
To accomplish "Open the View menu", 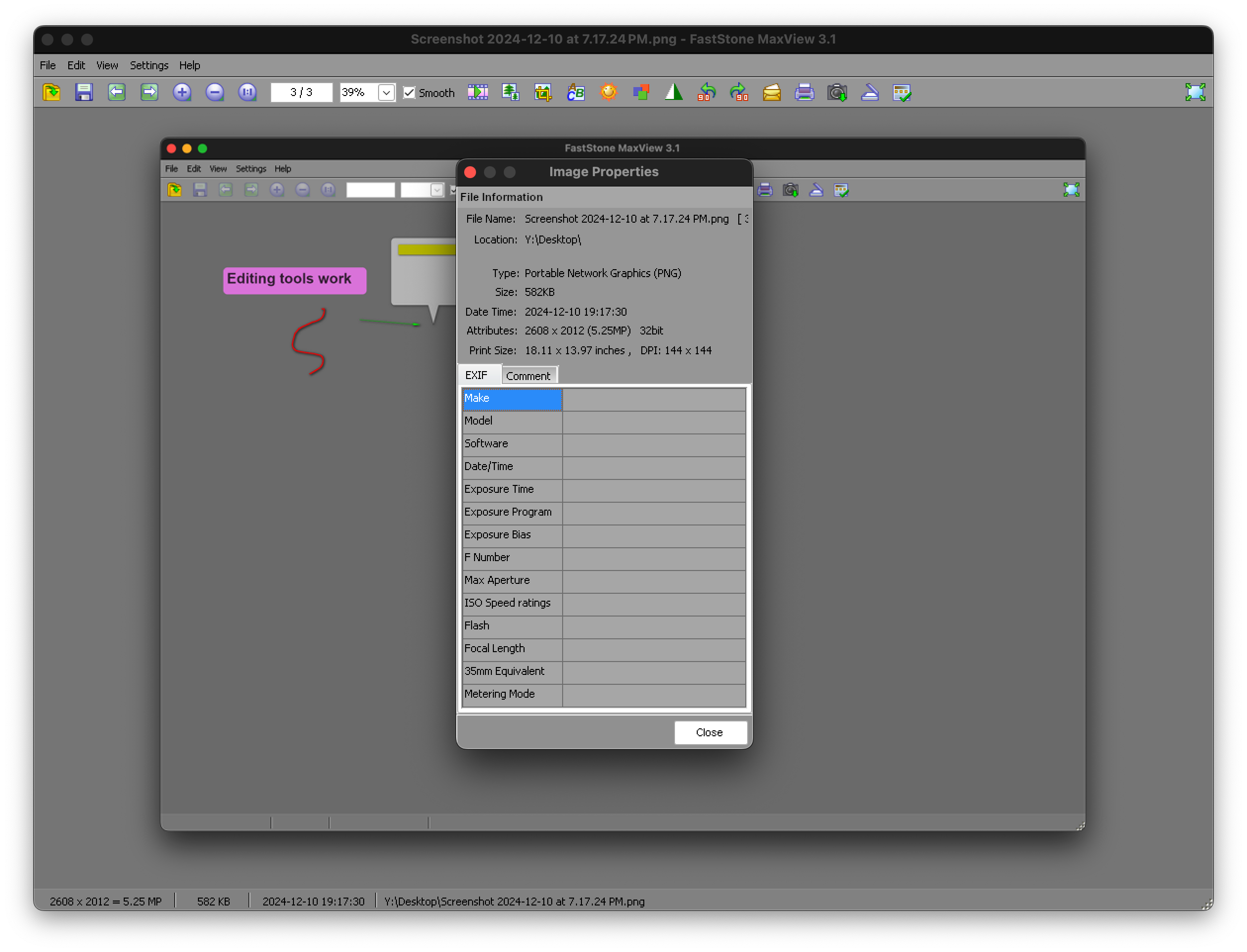I will click(x=107, y=65).
